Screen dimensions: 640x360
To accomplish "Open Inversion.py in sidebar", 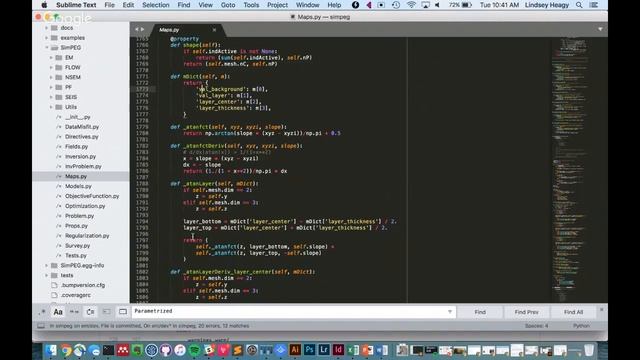I will (x=80, y=156).
